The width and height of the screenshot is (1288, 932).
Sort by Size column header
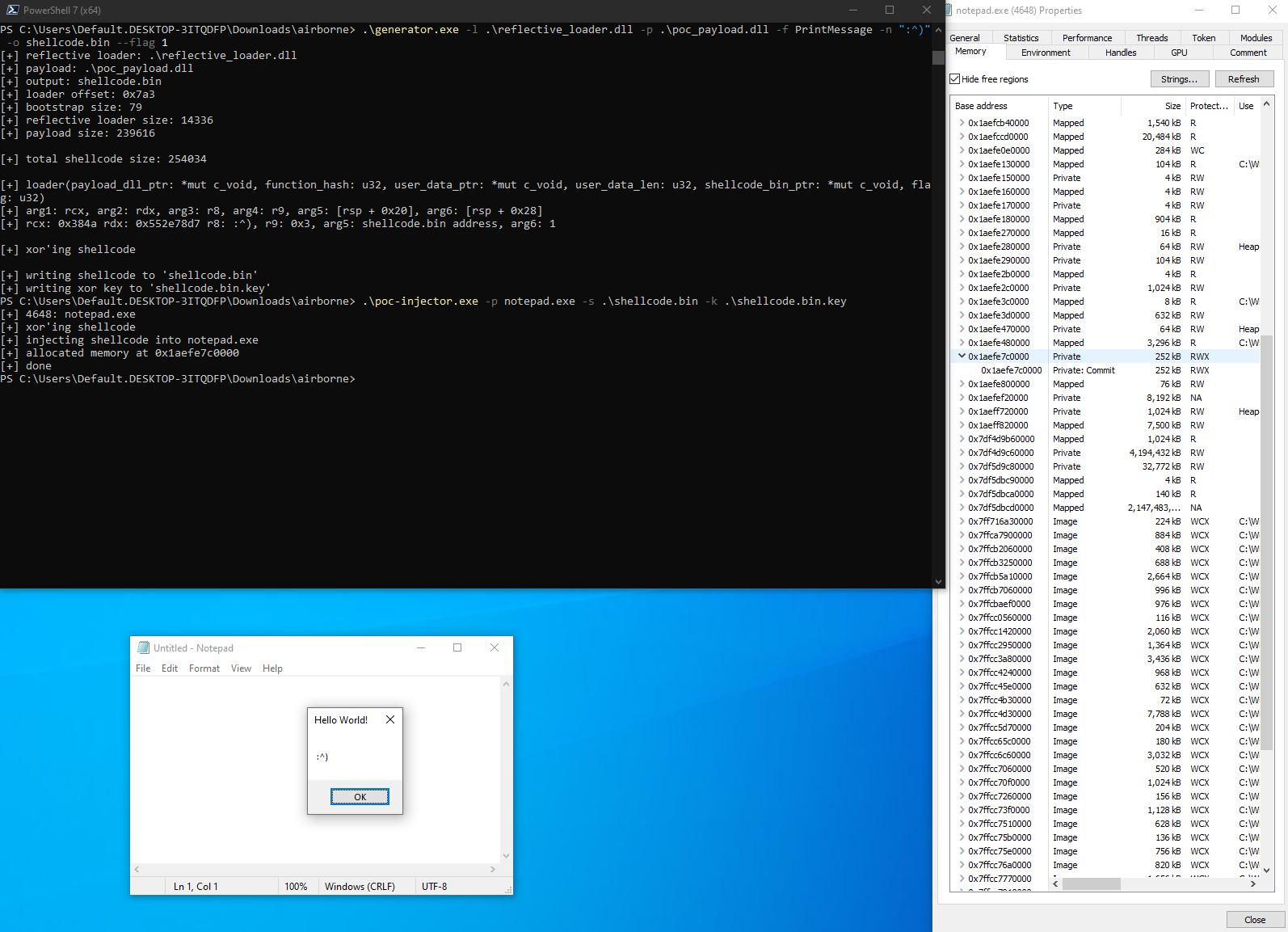coord(1153,106)
